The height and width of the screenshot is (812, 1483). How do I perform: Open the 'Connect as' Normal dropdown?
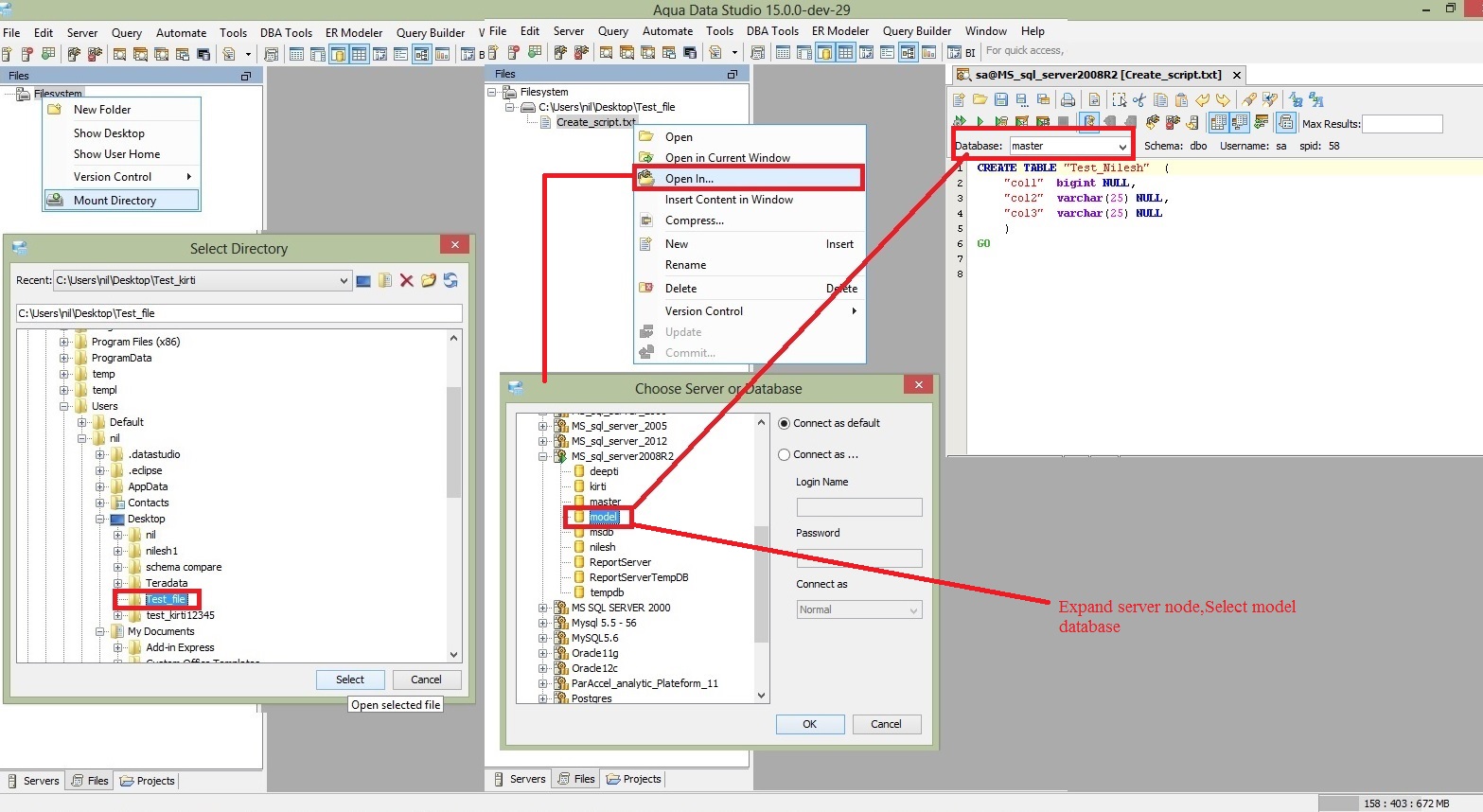(858, 609)
